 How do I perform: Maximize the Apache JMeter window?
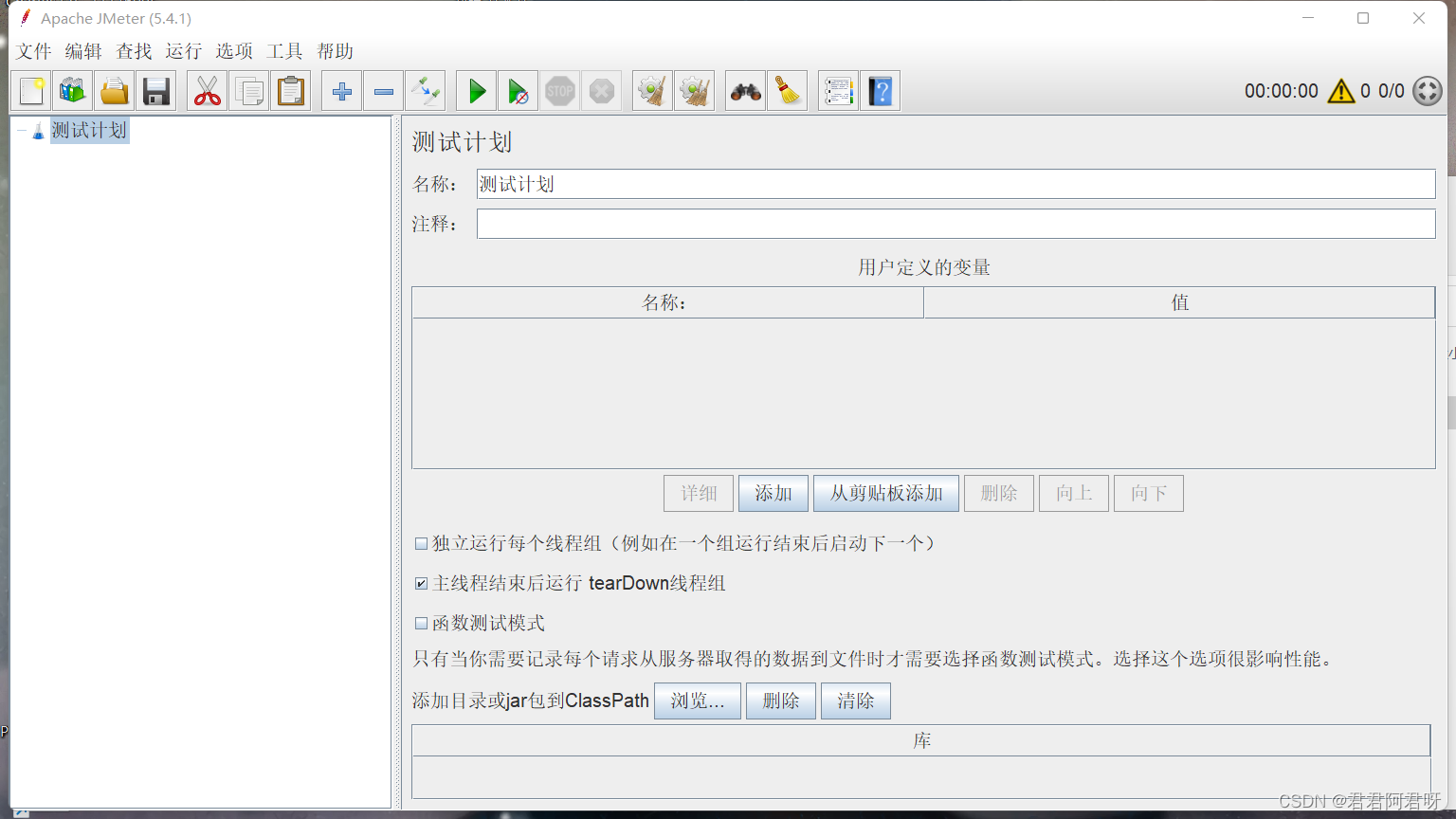(1363, 18)
